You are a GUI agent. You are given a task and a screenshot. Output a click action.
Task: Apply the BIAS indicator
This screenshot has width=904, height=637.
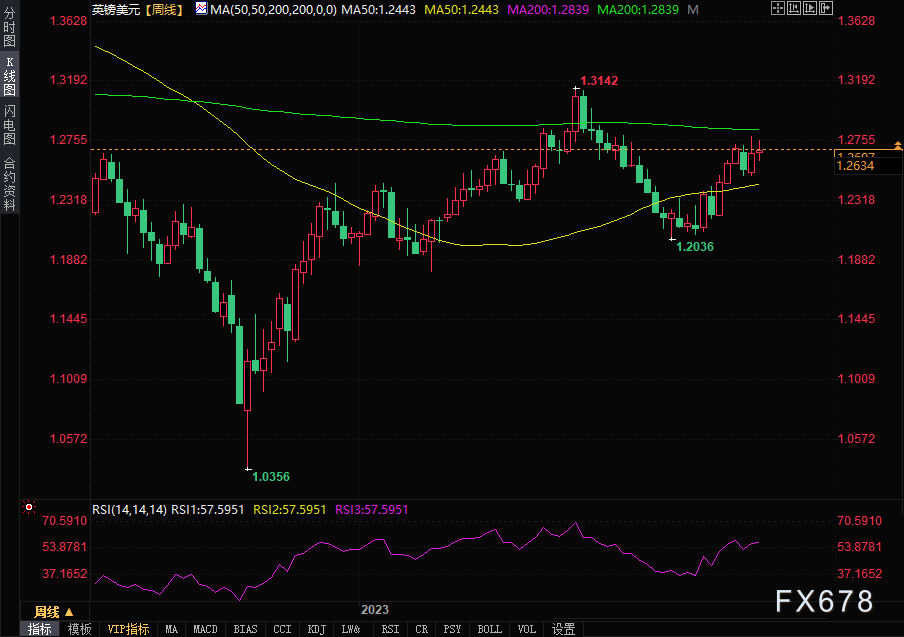click(244, 629)
